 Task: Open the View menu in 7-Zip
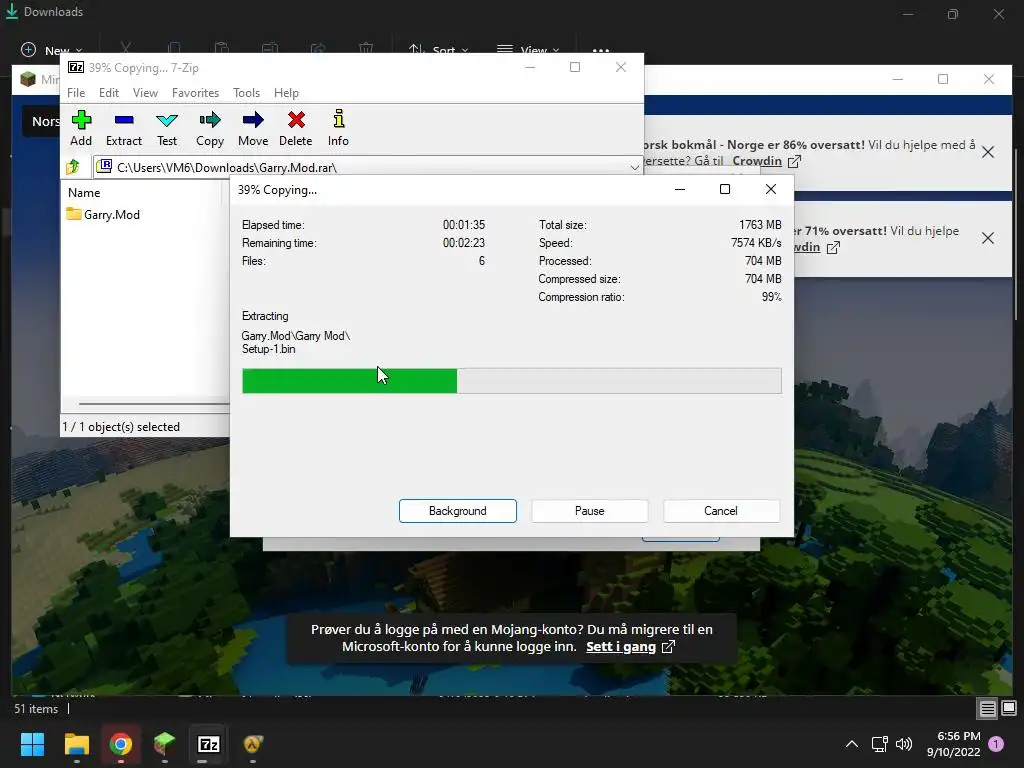pos(145,93)
